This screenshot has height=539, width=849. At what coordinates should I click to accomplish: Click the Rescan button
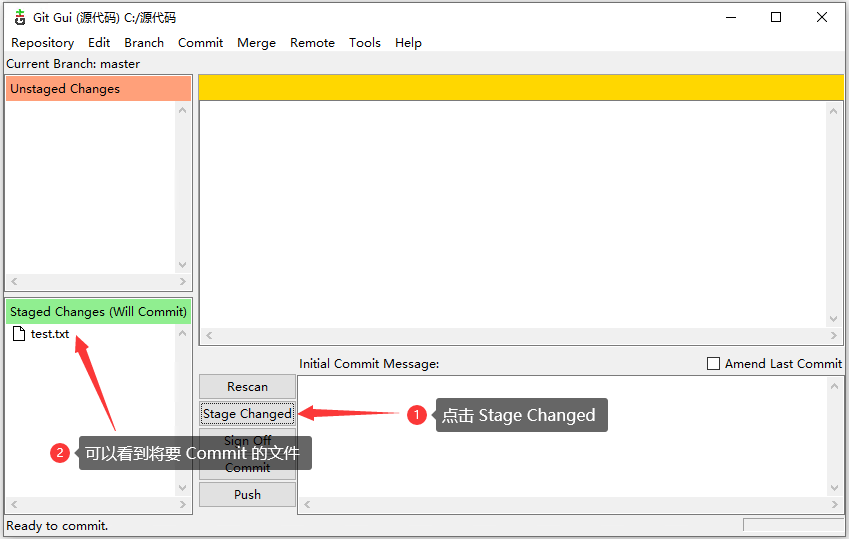click(247, 387)
